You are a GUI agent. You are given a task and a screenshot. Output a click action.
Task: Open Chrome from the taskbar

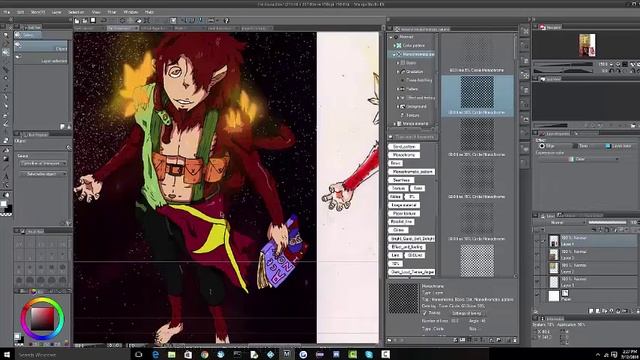point(204,355)
